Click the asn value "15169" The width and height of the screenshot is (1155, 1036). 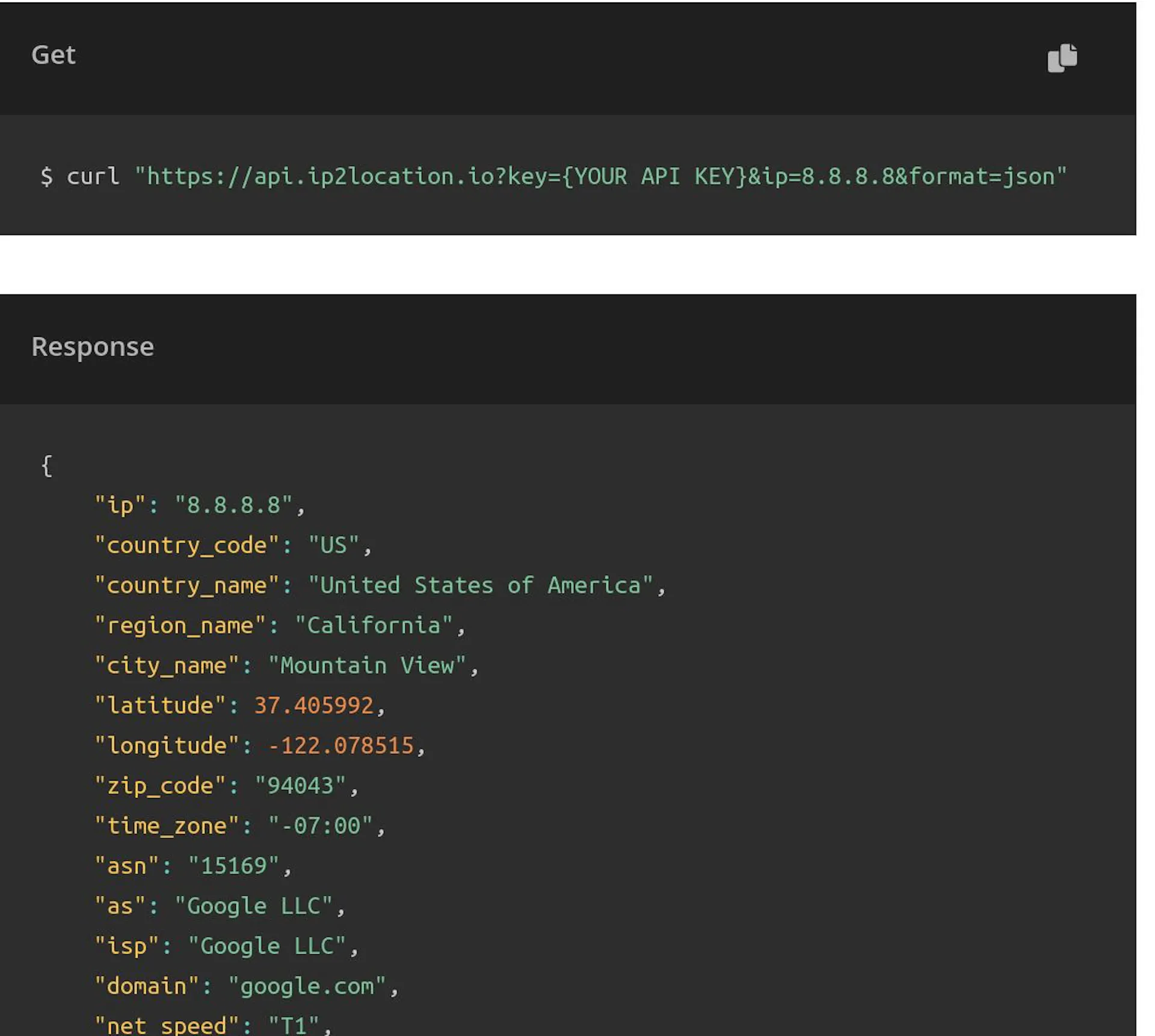pos(233,866)
